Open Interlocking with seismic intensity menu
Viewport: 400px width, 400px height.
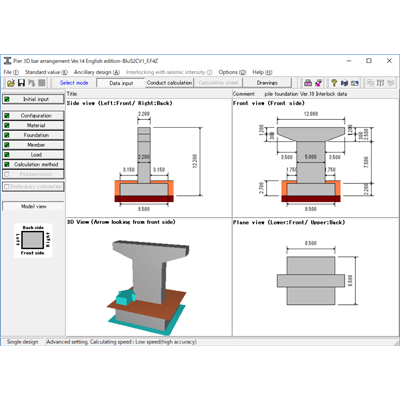click(169, 72)
